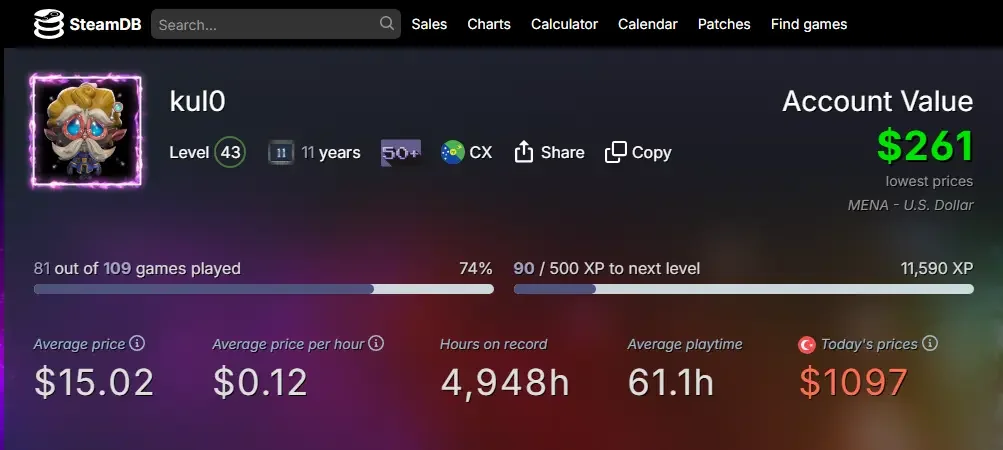Click the 90 / 500 XP to next level text

[x=606, y=268]
